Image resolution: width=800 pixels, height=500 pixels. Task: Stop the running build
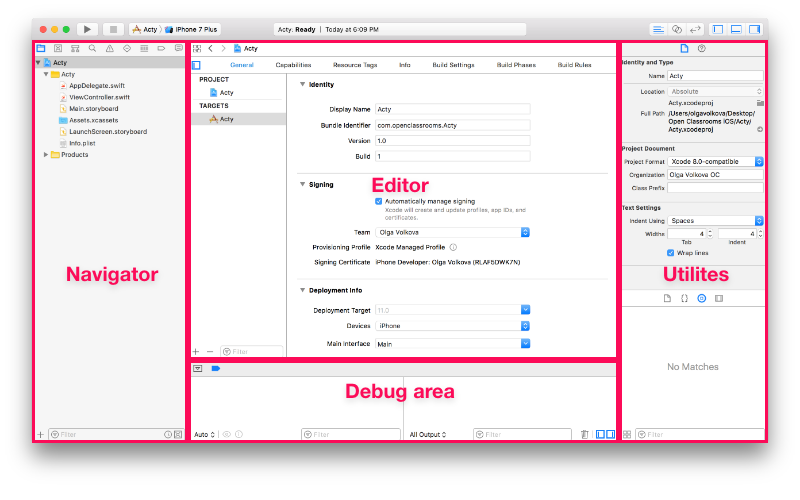[113, 29]
